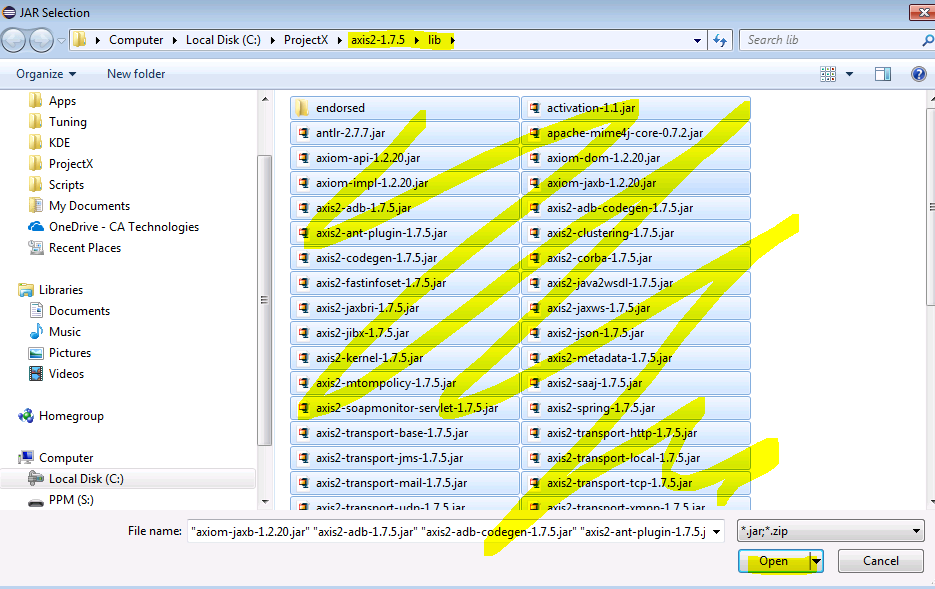Click the Forward navigation arrow button
935x589 pixels.
(41, 41)
